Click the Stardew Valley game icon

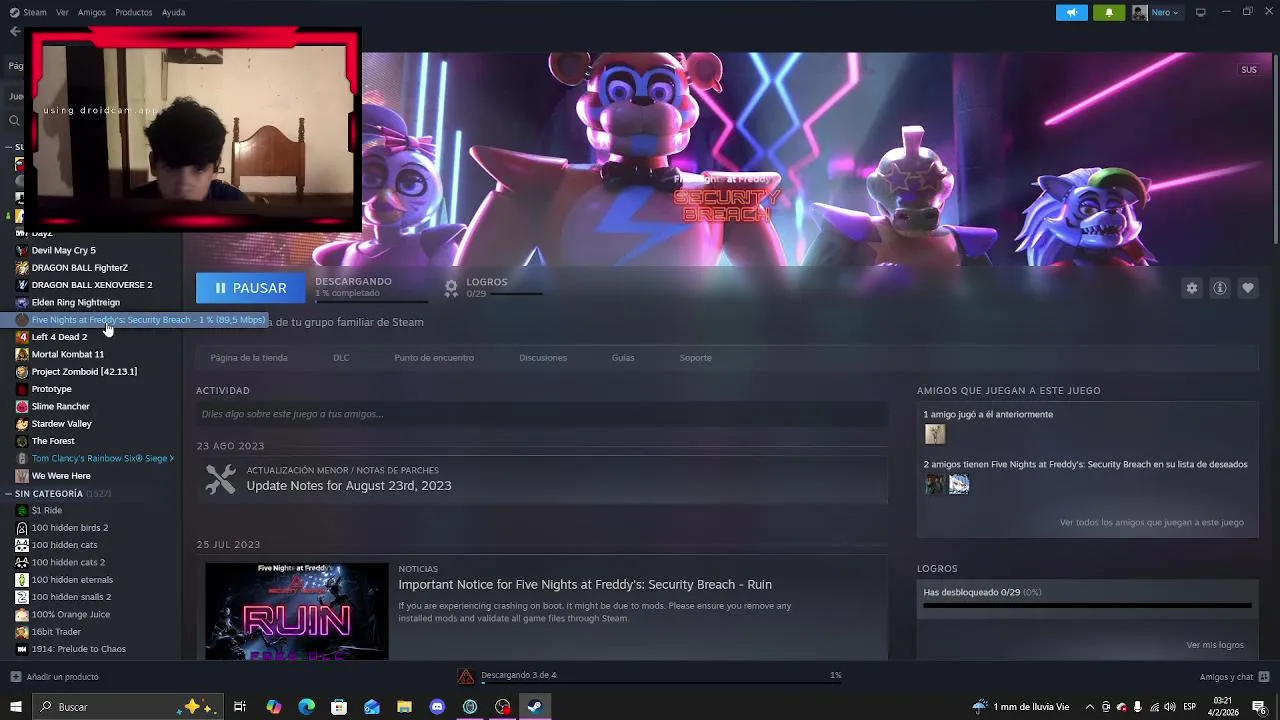[22, 424]
